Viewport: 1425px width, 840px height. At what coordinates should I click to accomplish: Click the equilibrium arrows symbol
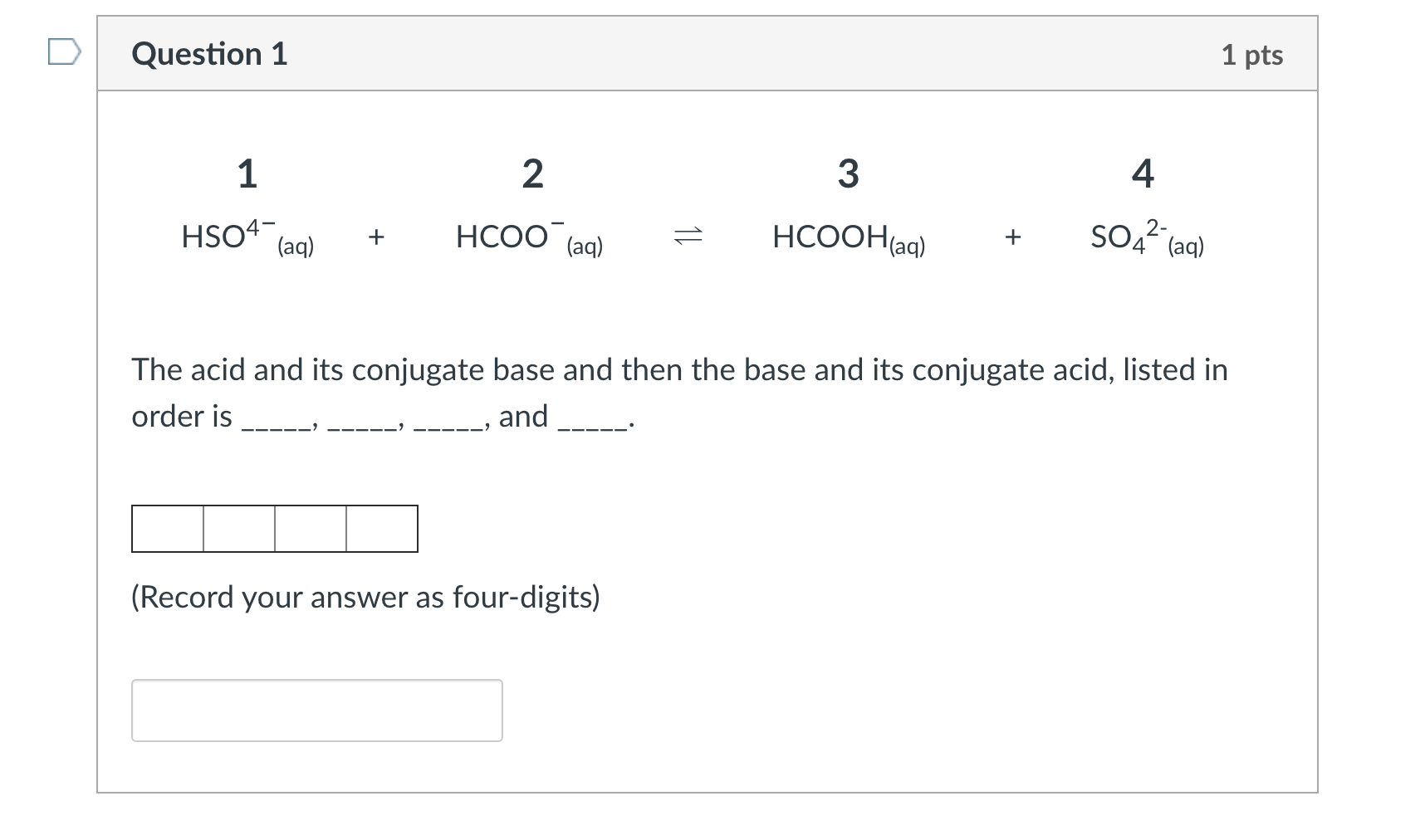click(687, 237)
